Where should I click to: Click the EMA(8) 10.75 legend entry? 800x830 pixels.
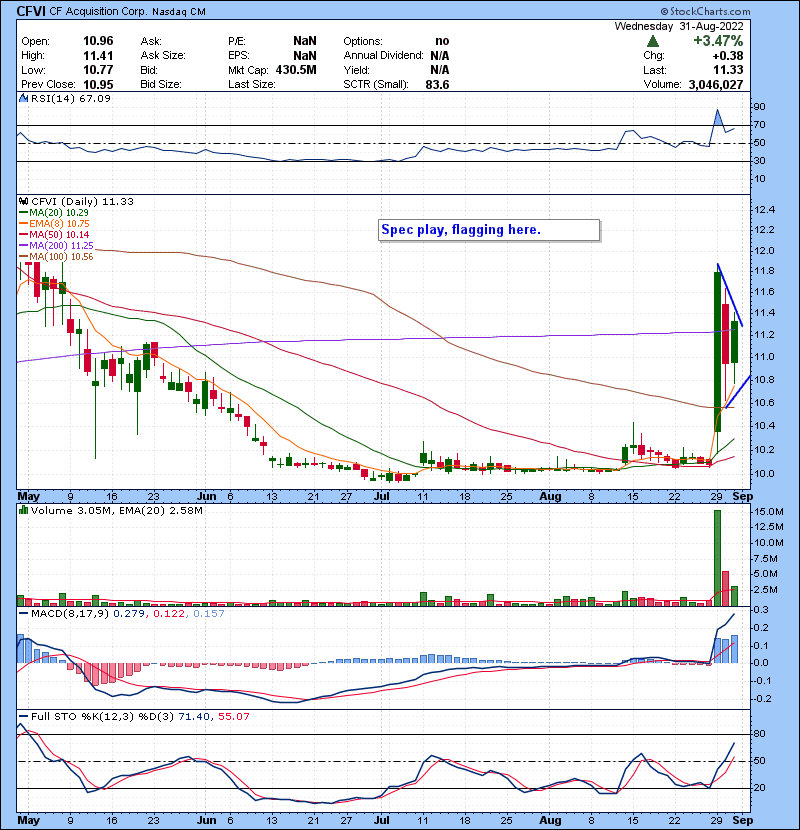(x=55, y=223)
